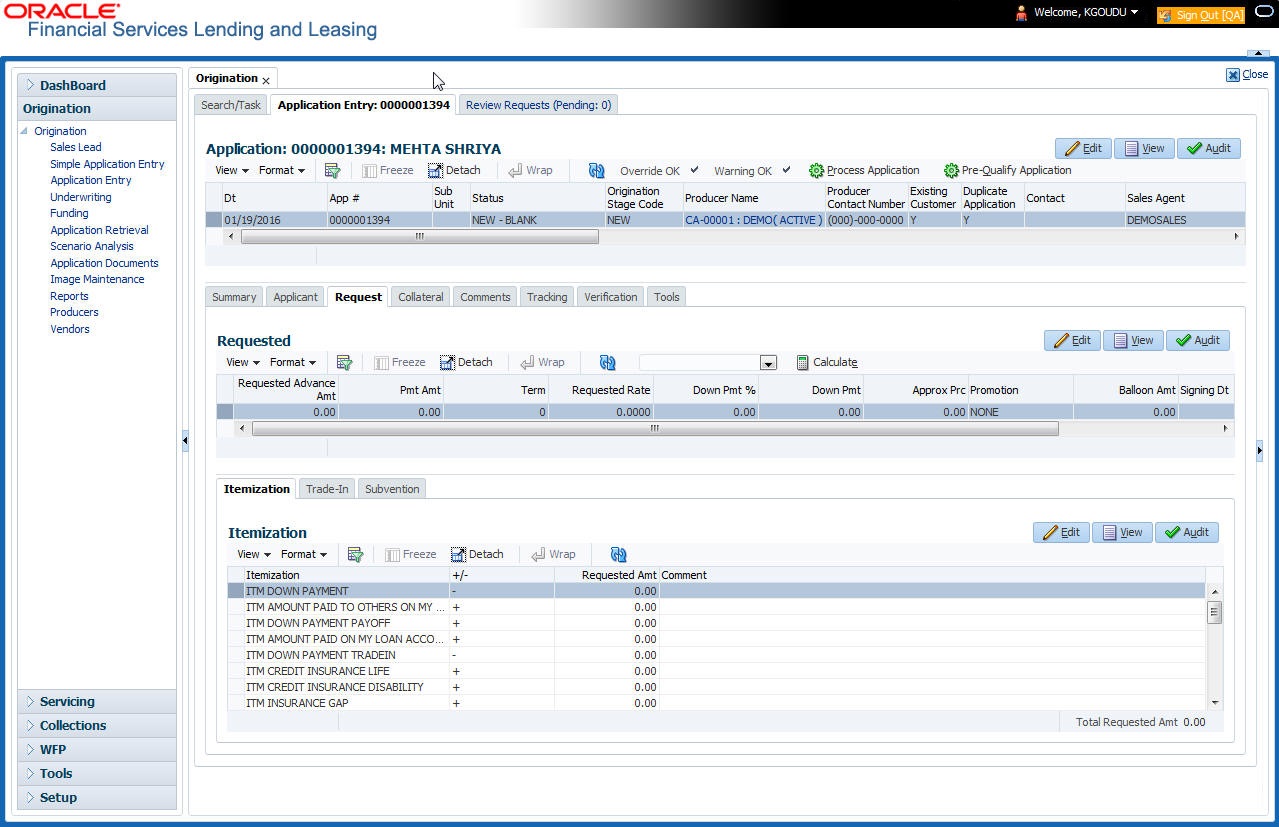The width and height of the screenshot is (1279, 827).
Task: Click Audit button in Application header
Action: click(1209, 148)
